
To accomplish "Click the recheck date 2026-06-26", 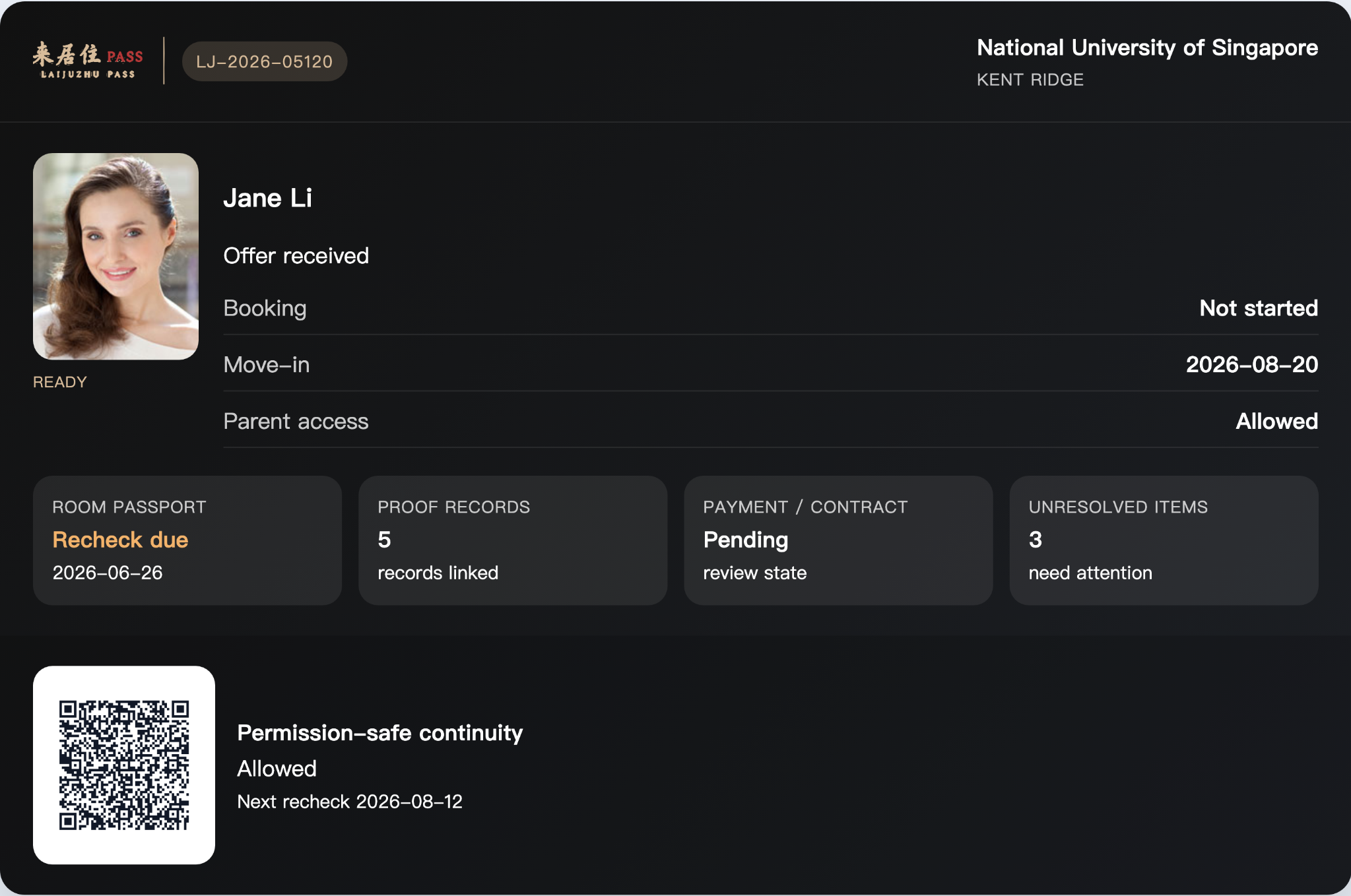I will click(x=108, y=573).
